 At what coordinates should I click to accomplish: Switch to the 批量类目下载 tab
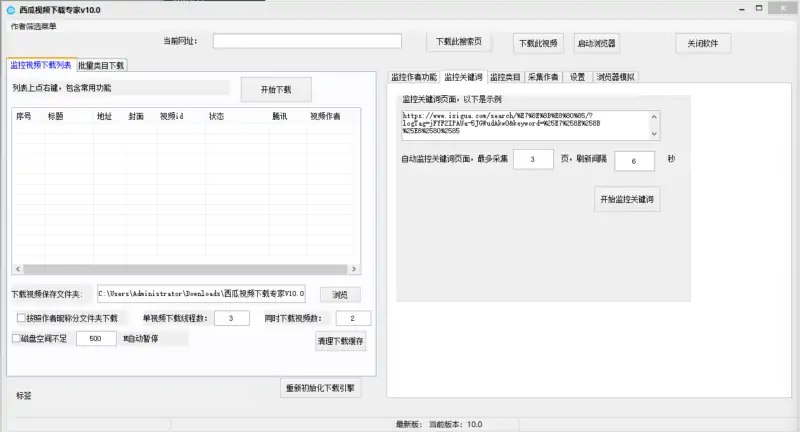[101, 65]
